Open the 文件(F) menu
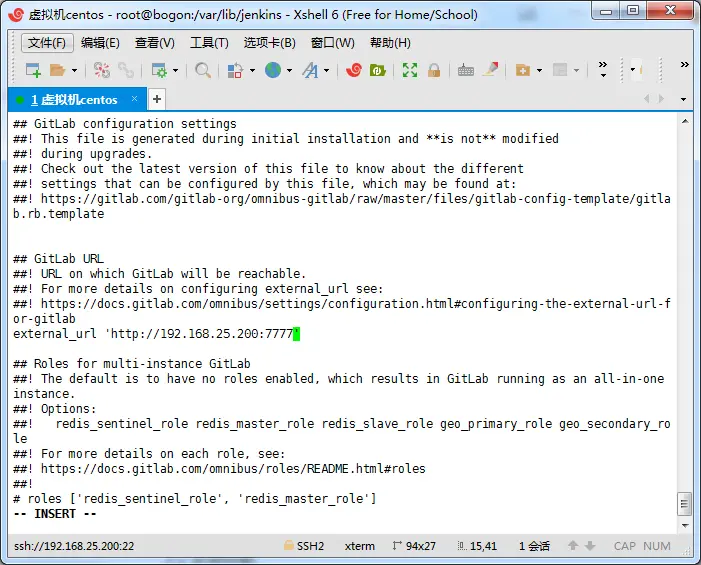The image size is (701, 565). pyautogui.click(x=47, y=43)
